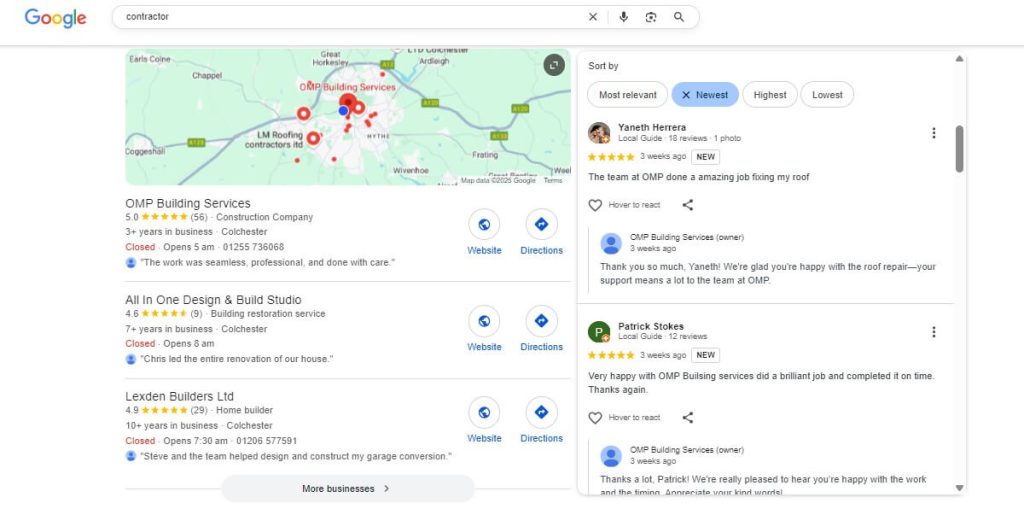
Task: Open OMP Building Services website globe icon
Action: click(x=484, y=224)
